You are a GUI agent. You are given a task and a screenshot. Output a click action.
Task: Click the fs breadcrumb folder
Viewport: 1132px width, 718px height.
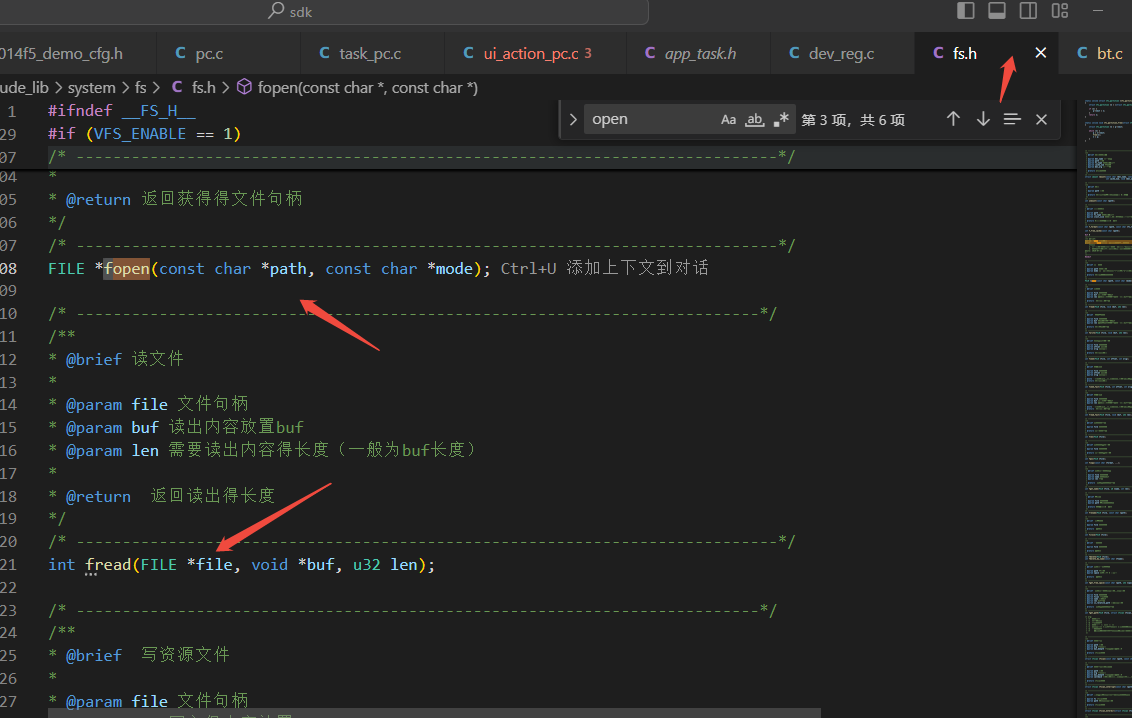click(141, 88)
